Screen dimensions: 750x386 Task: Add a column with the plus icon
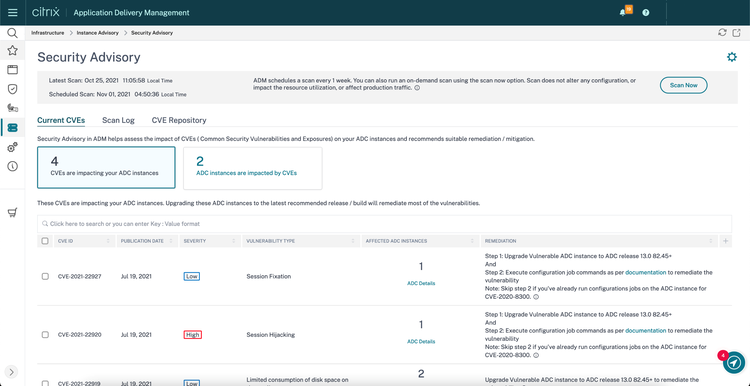coord(726,241)
